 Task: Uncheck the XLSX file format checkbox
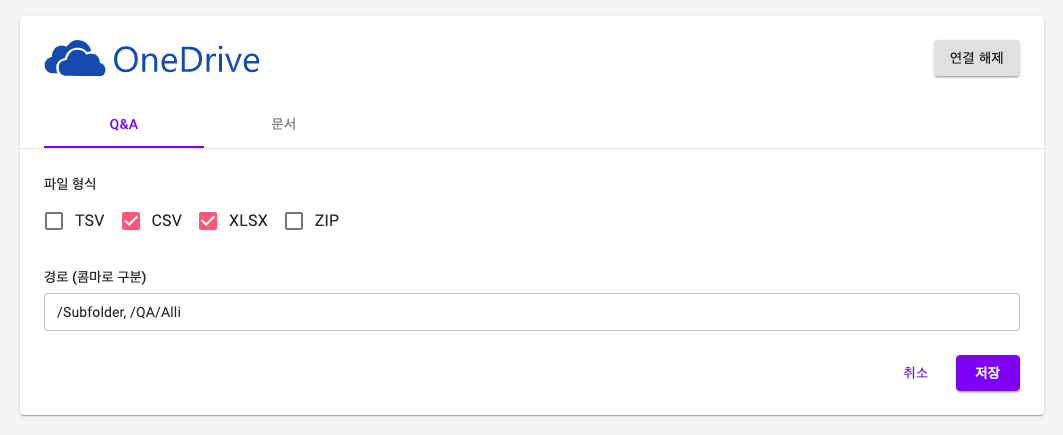point(208,221)
